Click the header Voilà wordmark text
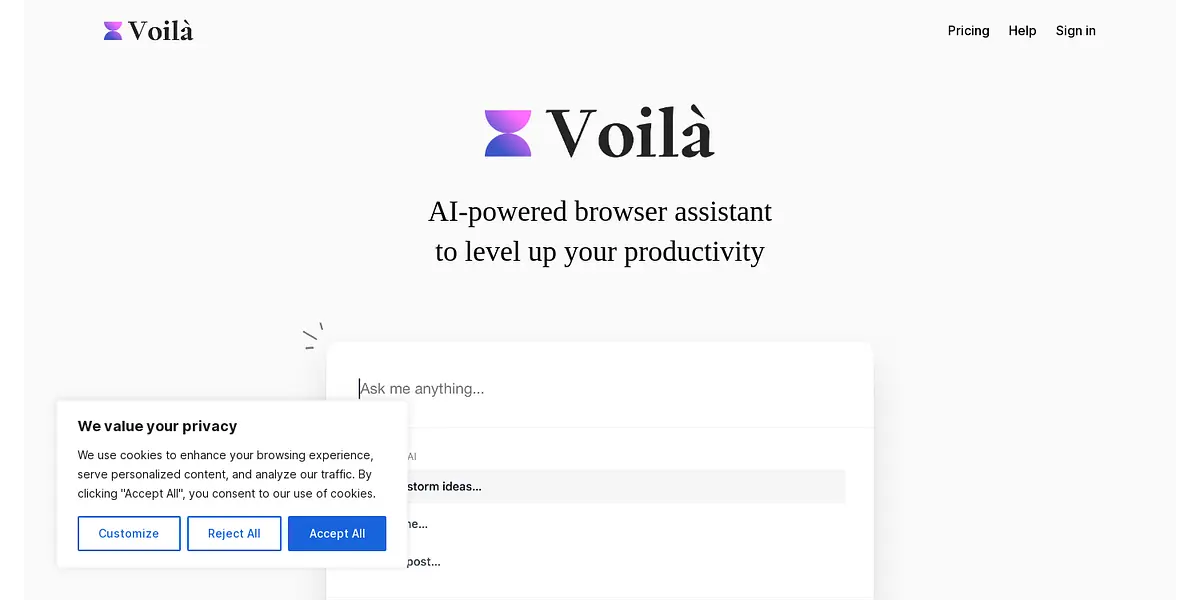This screenshot has height=600, width=1200. pyautogui.click(x=161, y=31)
